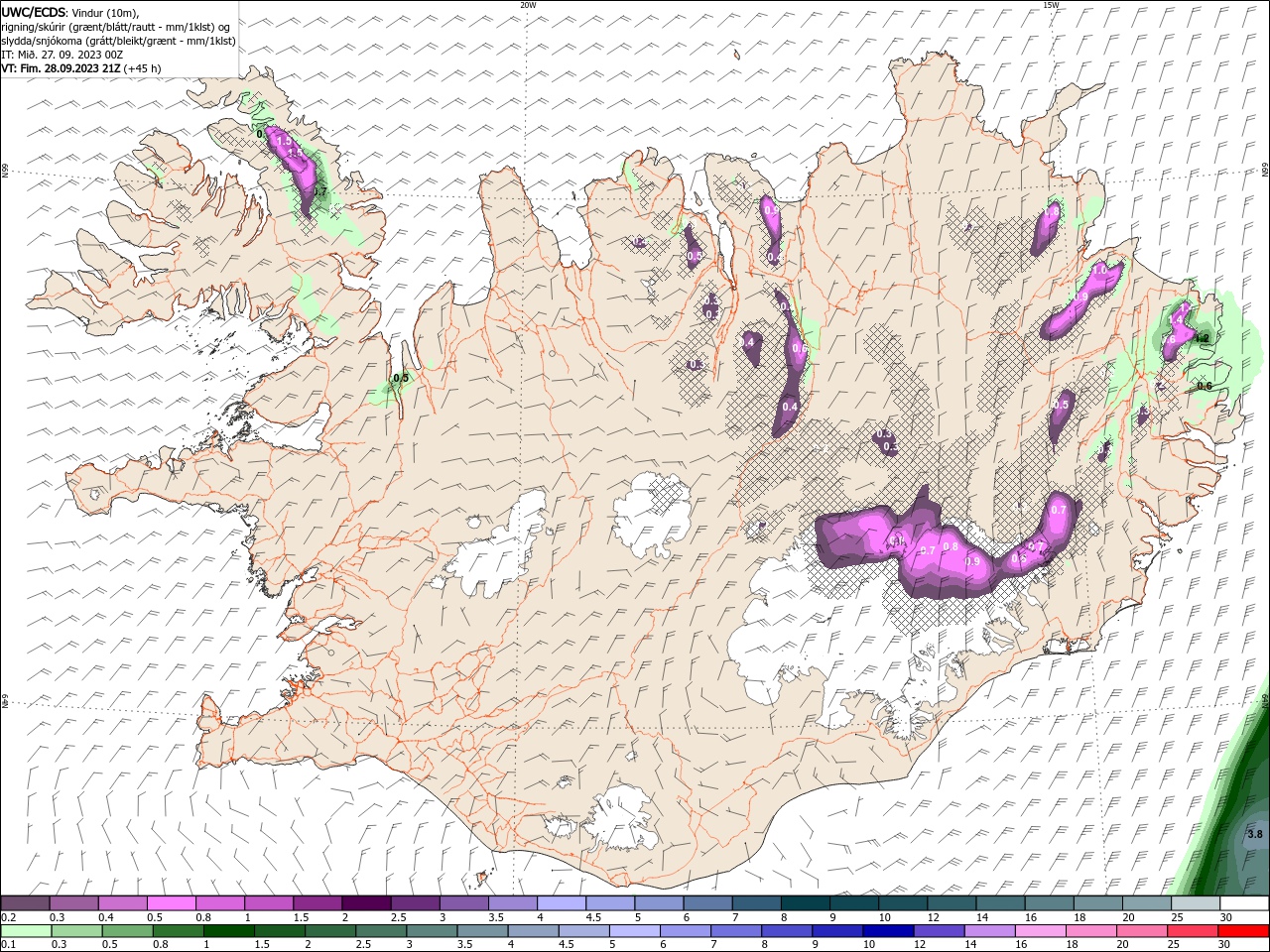
Task: Pick the upper snow scale swatch labeled 10
Action: pyautogui.click(x=902, y=903)
